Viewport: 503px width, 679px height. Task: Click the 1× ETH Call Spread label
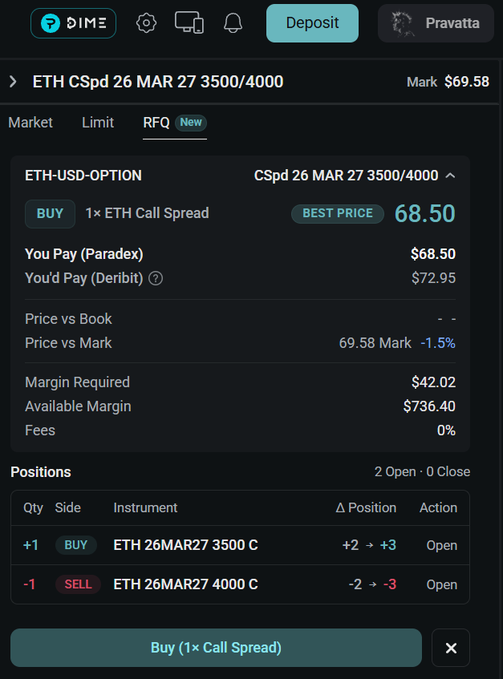pyautogui.click(x=147, y=213)
